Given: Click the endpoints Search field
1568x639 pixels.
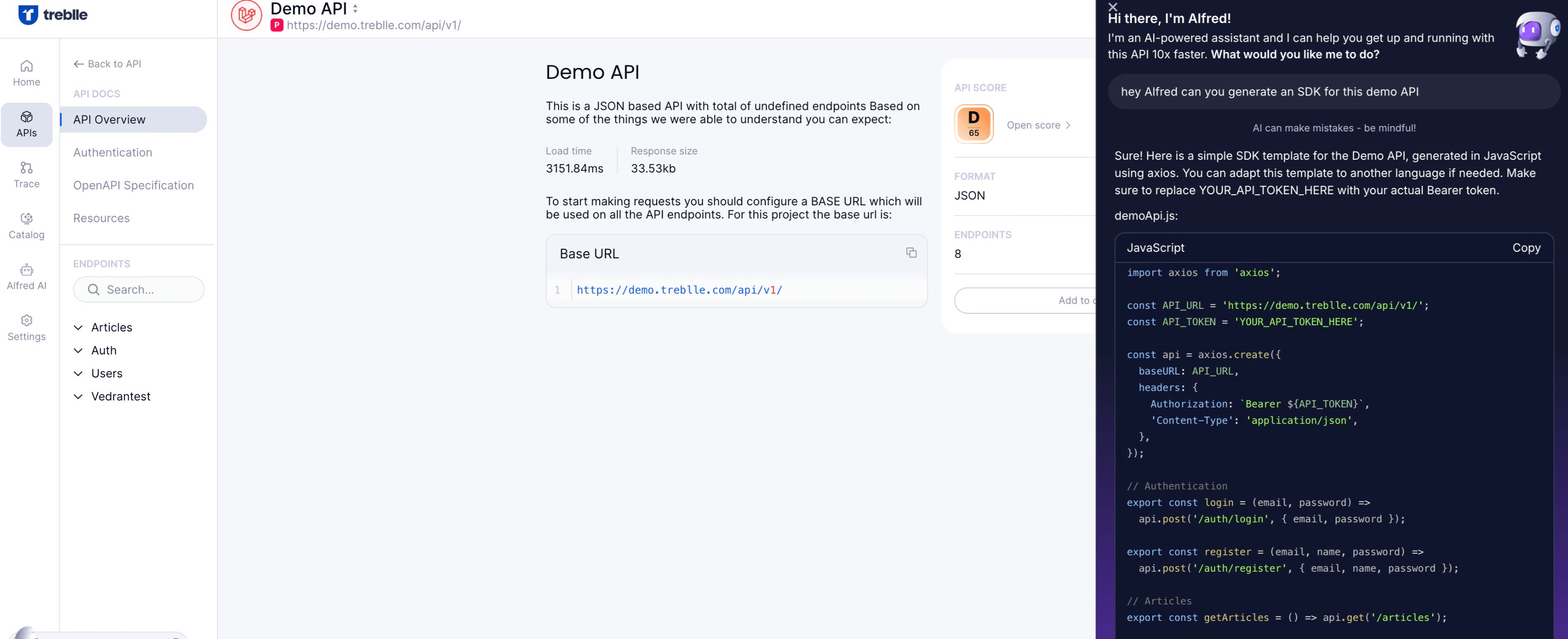Looking at the screenshot, I should (139, 290).
